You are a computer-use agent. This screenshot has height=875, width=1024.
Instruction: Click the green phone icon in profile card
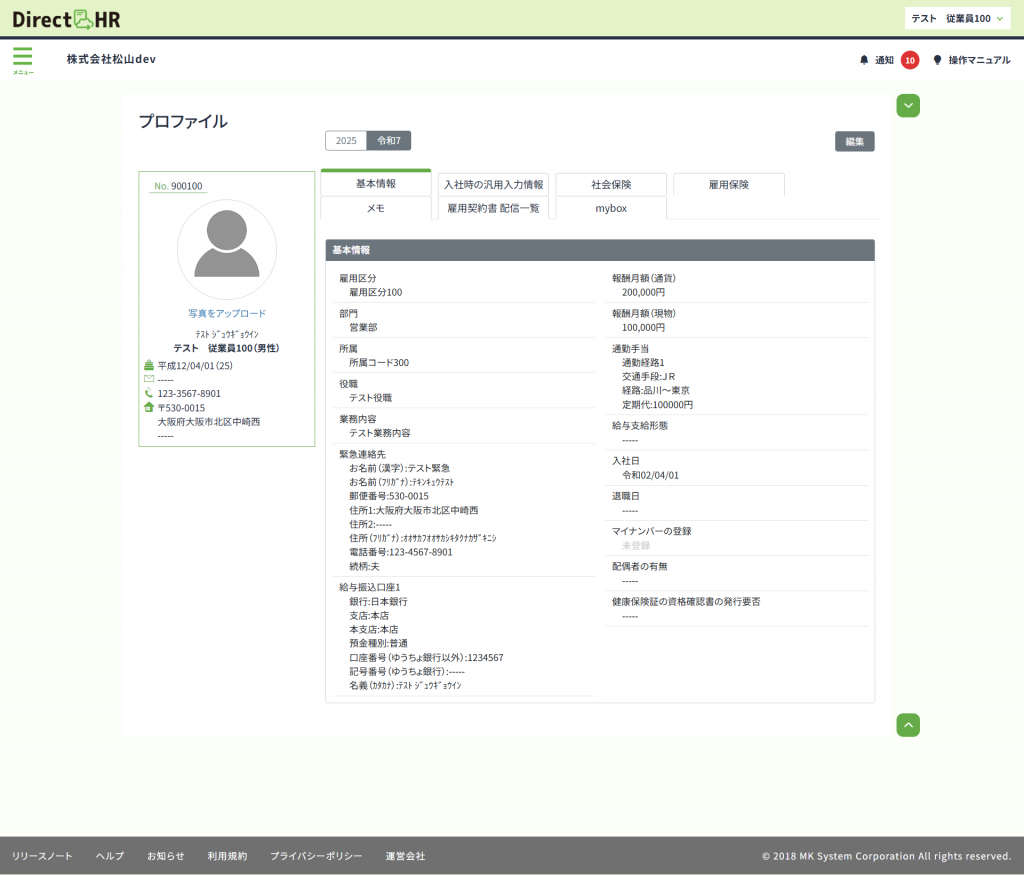(x=149, y=393)
